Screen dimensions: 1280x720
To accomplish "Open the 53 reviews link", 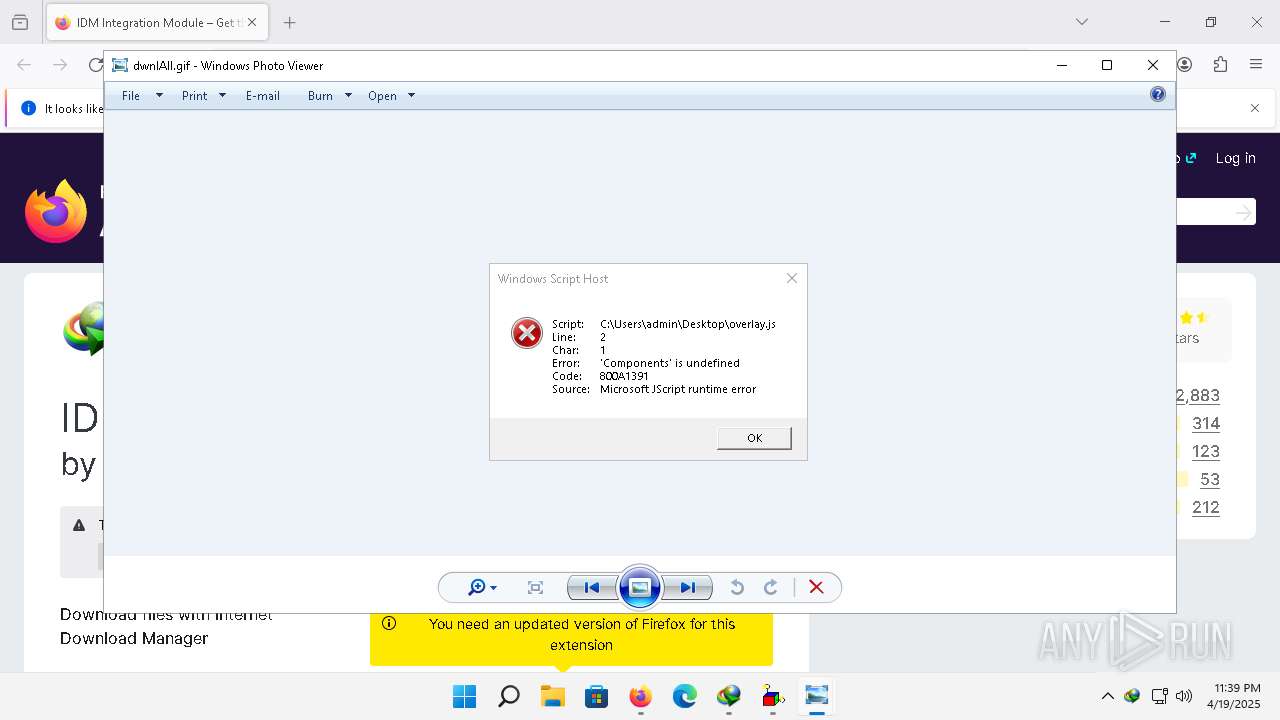I will tap(1210, 479).
